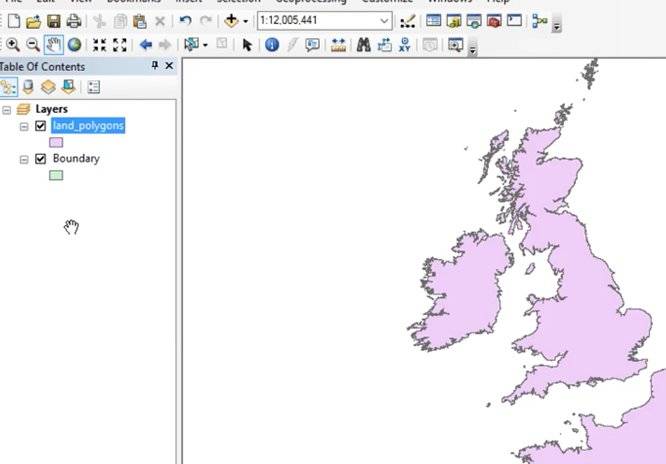Go back to previous extent

tap(146, 45)
